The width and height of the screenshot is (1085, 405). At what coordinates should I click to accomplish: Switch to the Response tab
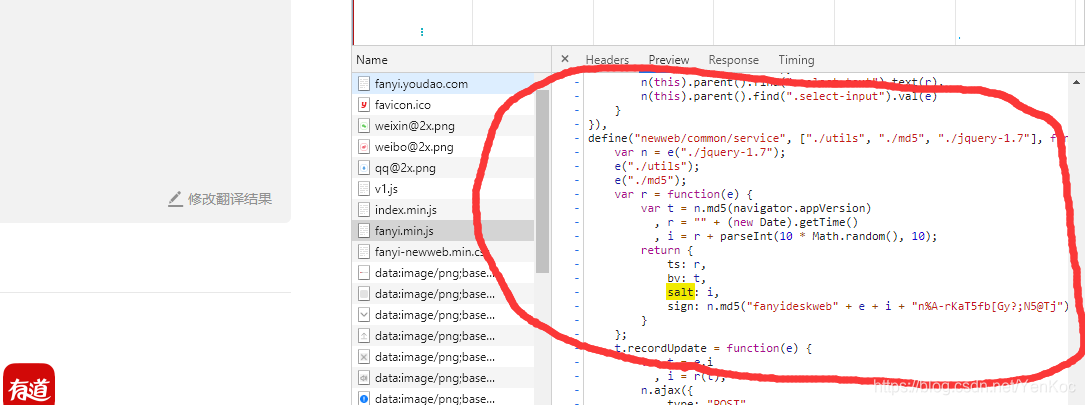coord(733,60)
